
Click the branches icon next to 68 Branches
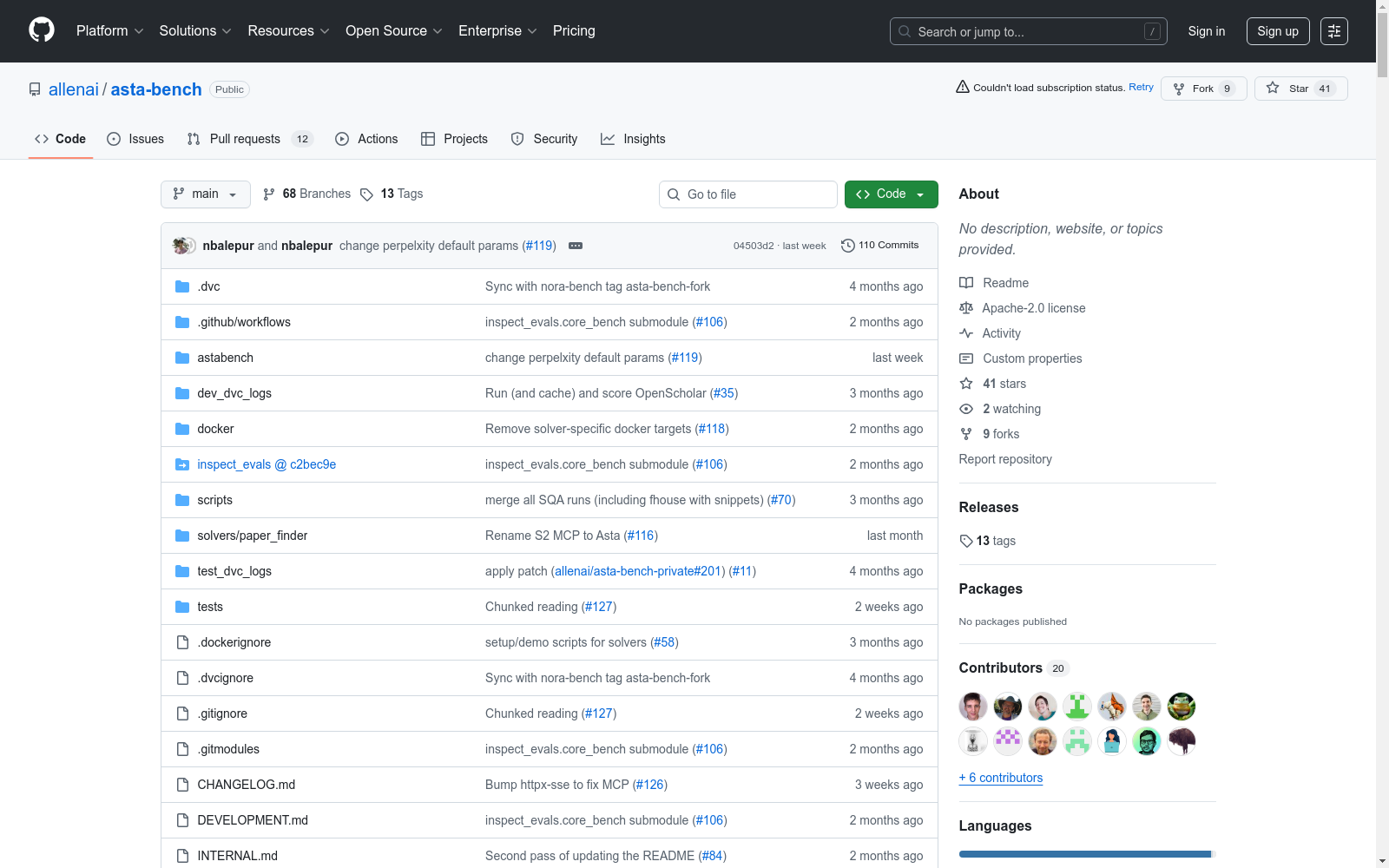[x=269, y=194]
